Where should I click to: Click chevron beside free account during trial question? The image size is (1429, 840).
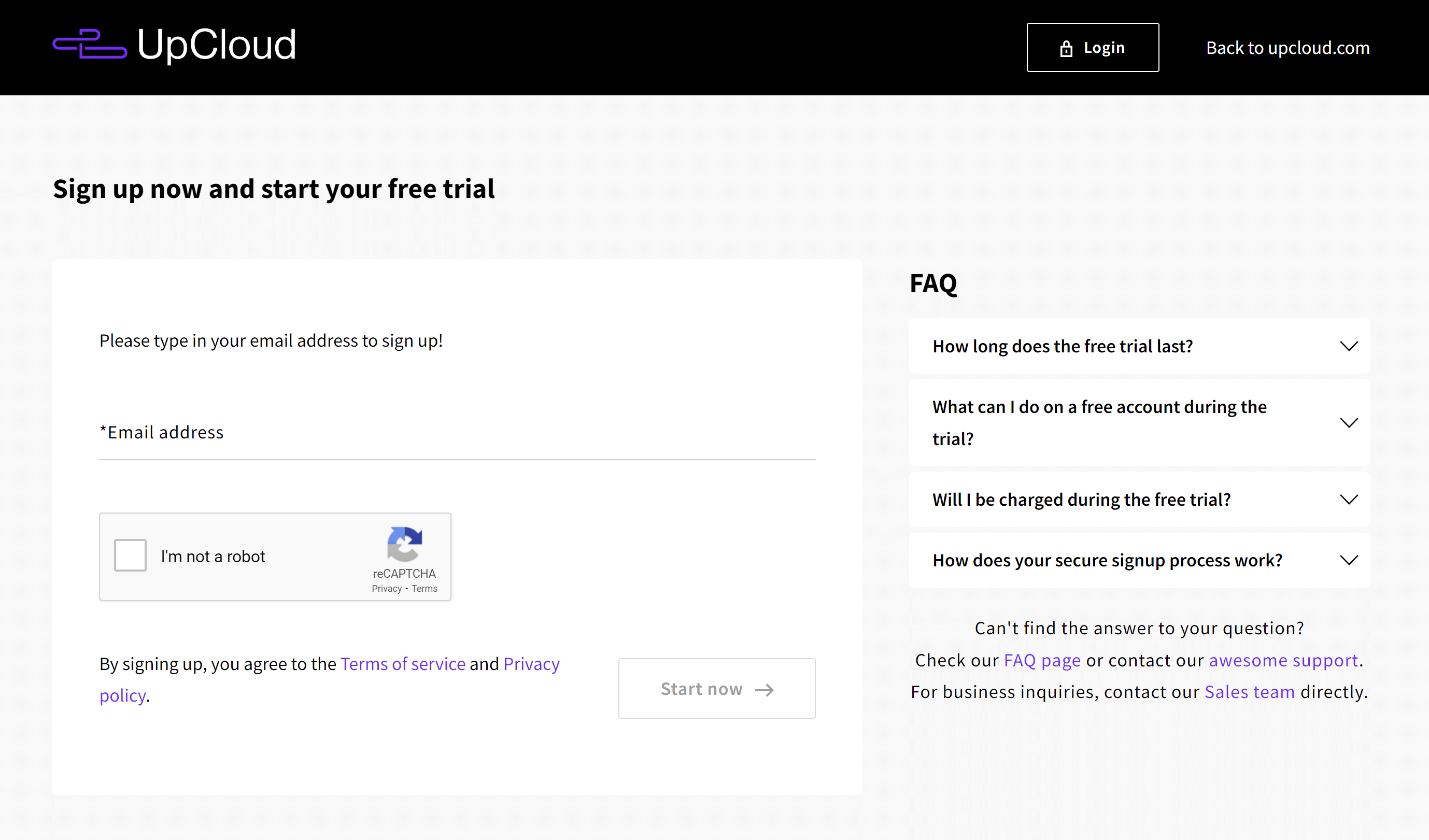1349,423
